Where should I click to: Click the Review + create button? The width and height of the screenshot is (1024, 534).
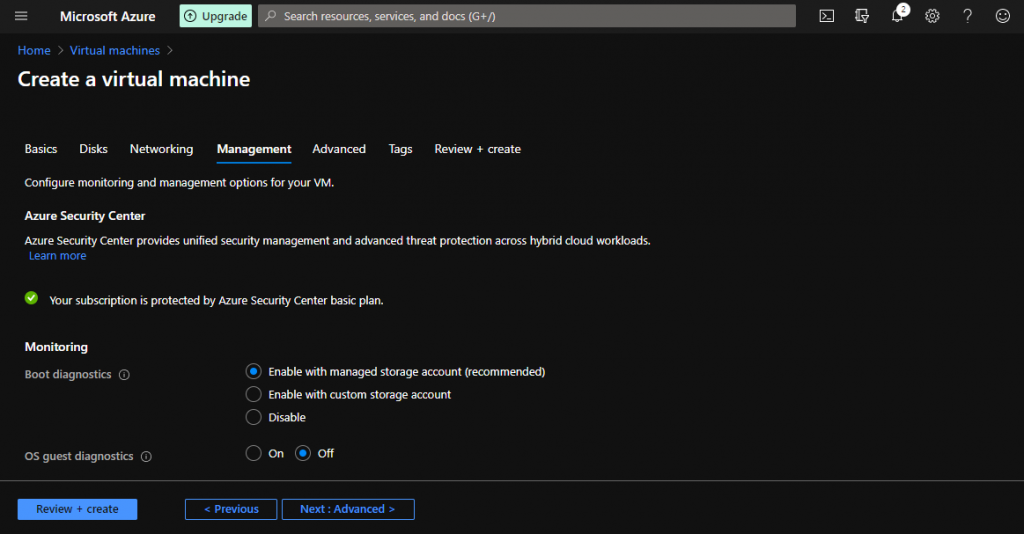click(x=77, y=509)
